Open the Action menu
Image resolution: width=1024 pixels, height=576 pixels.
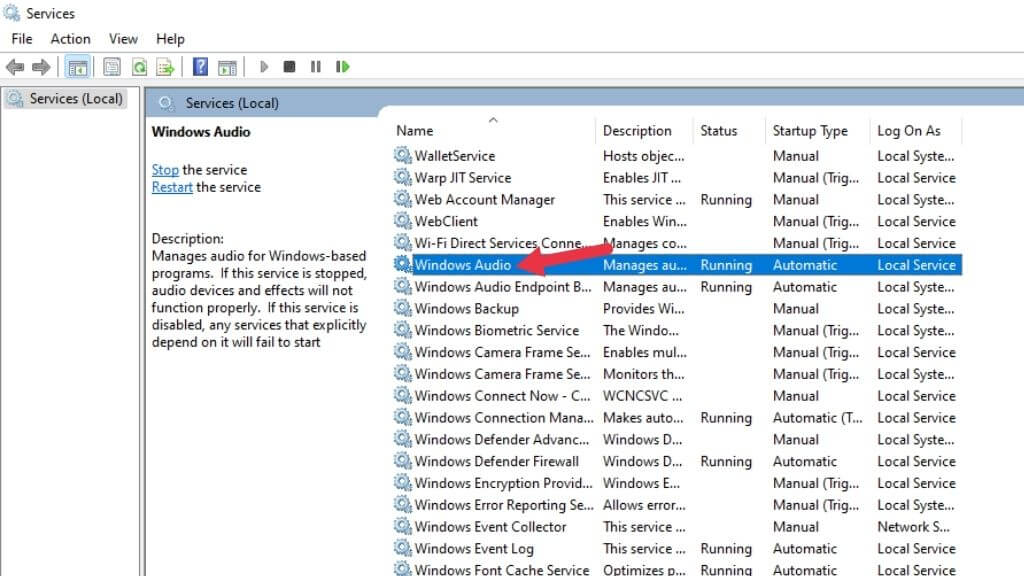pos(70,39)
